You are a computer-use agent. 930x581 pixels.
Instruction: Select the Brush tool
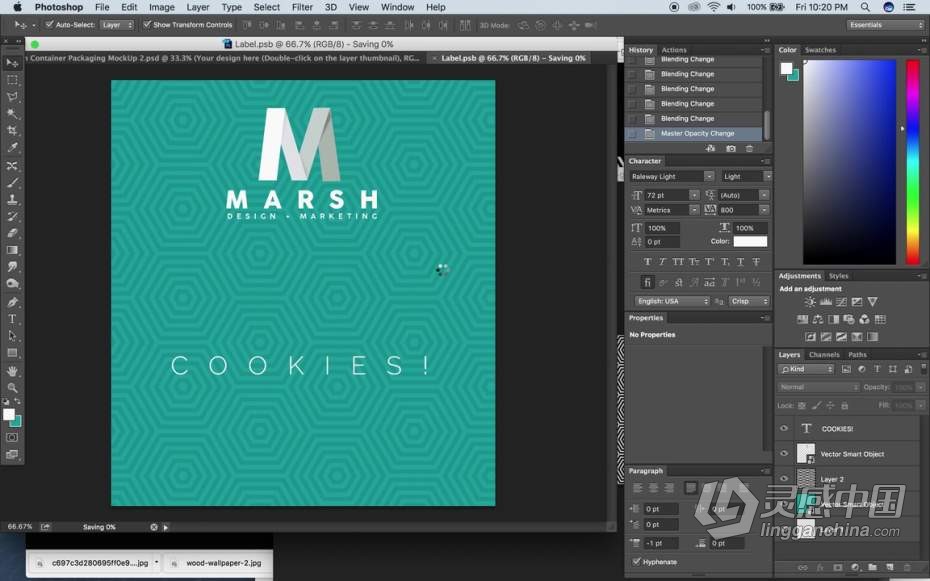[x=12, y=183]
